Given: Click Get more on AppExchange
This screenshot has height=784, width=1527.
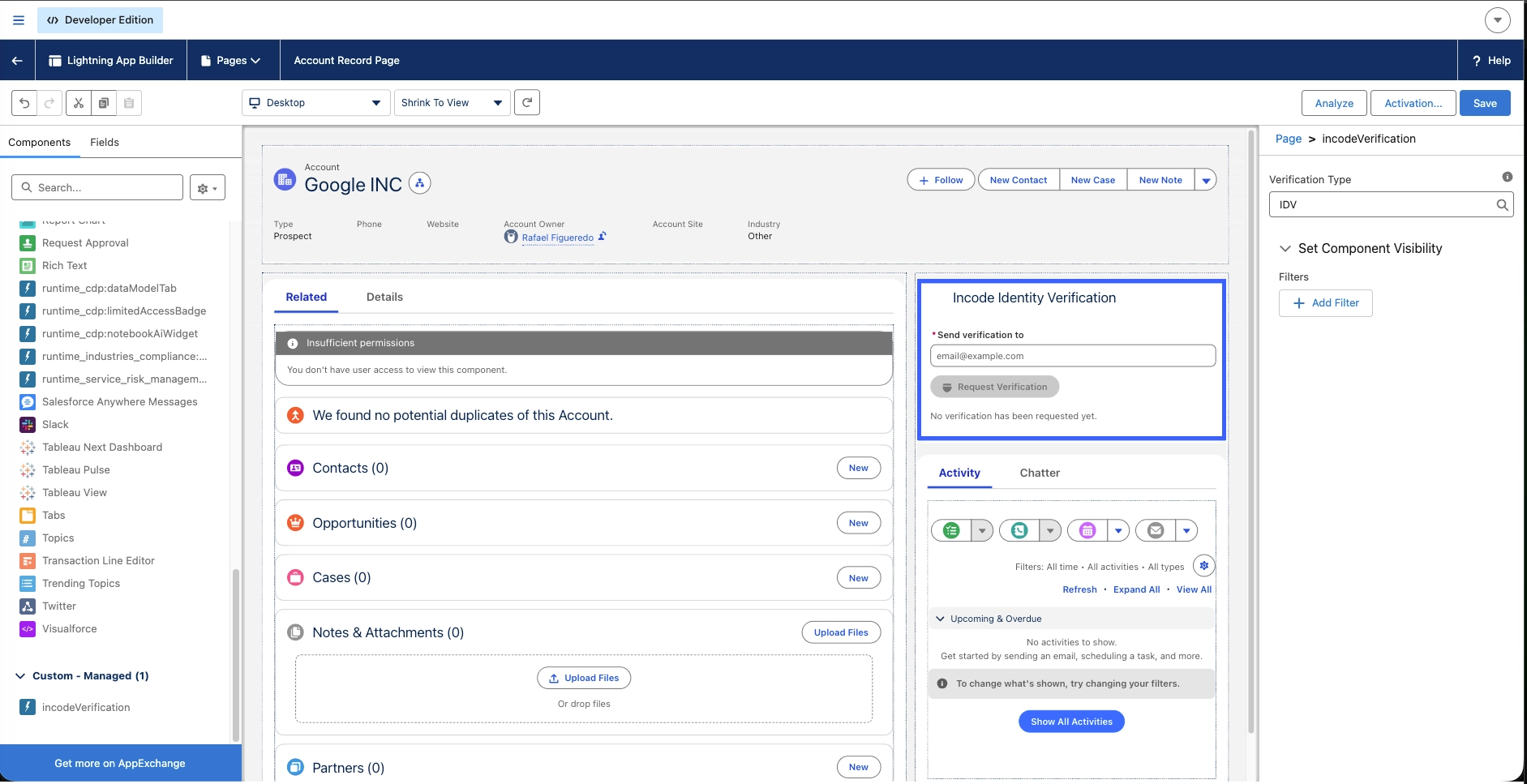Looking at the screenshot, I should coord(120,763).
